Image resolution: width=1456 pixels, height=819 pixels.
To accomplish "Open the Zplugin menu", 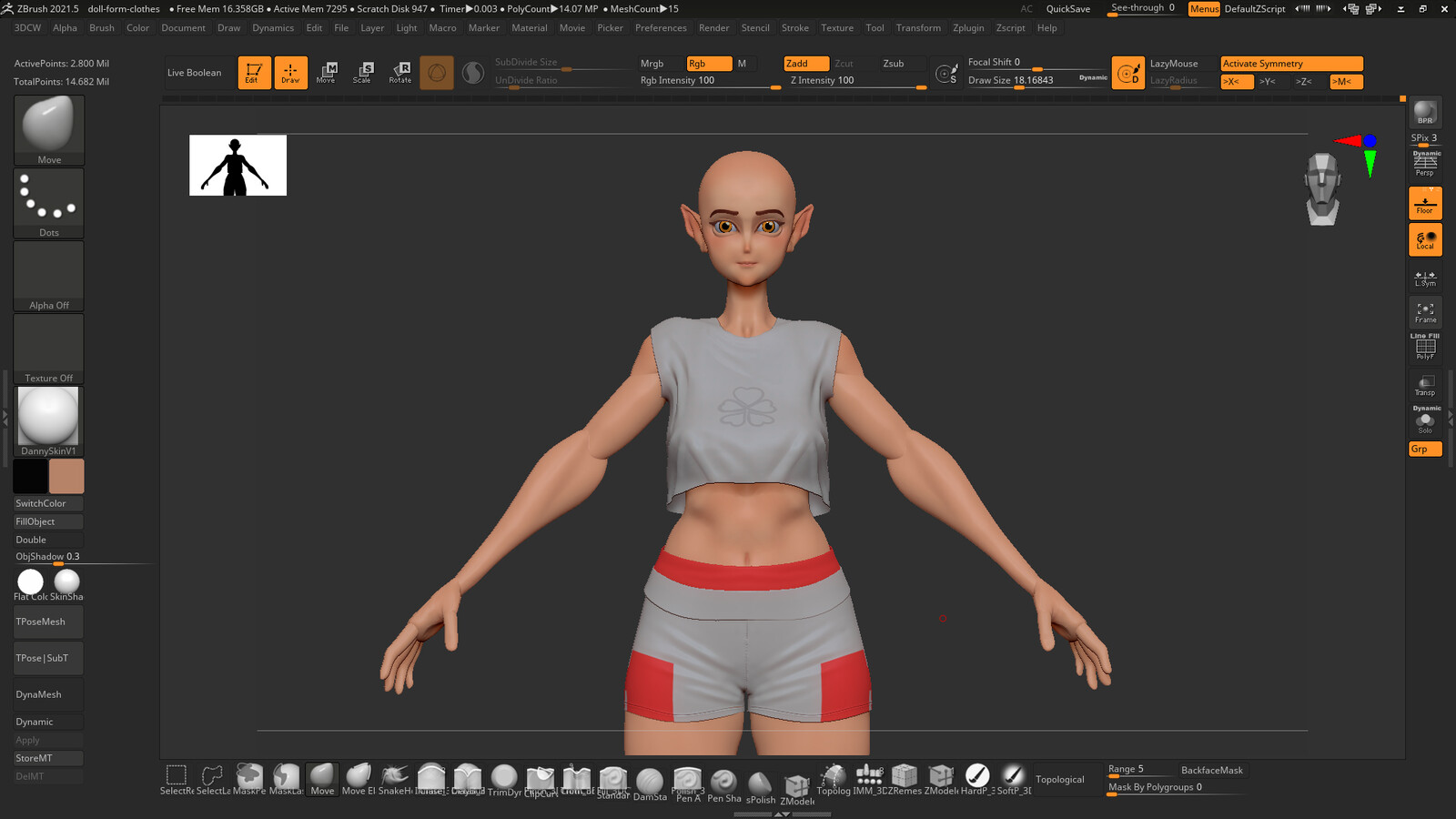I will coord(968,28).
